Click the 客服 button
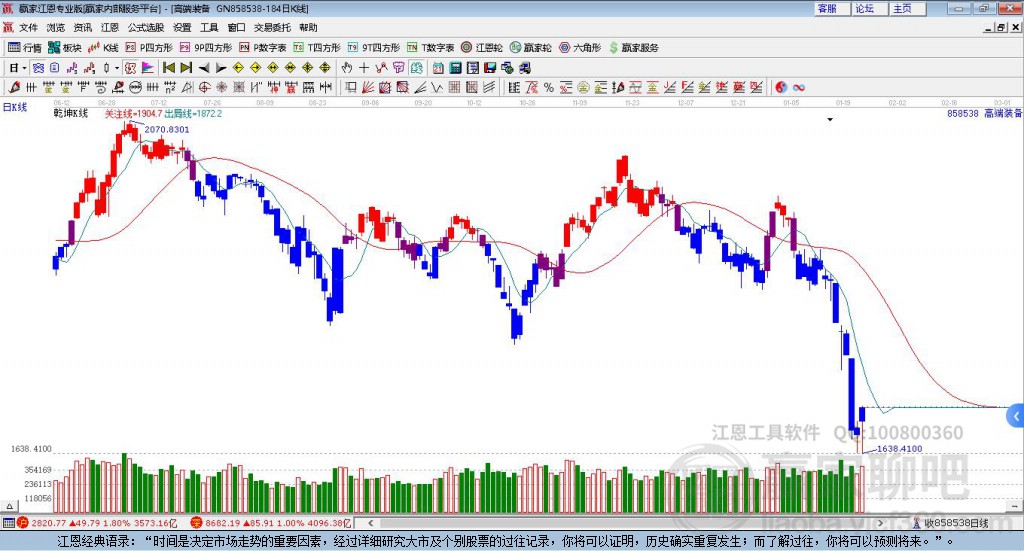The image size is (1024, 551). (832, 8)
